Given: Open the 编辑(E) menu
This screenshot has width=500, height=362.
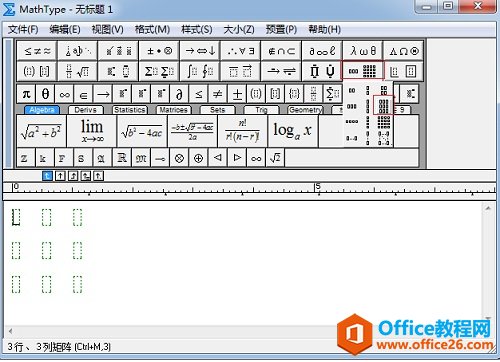Looking at the screenshot, I should coord(64,30).
